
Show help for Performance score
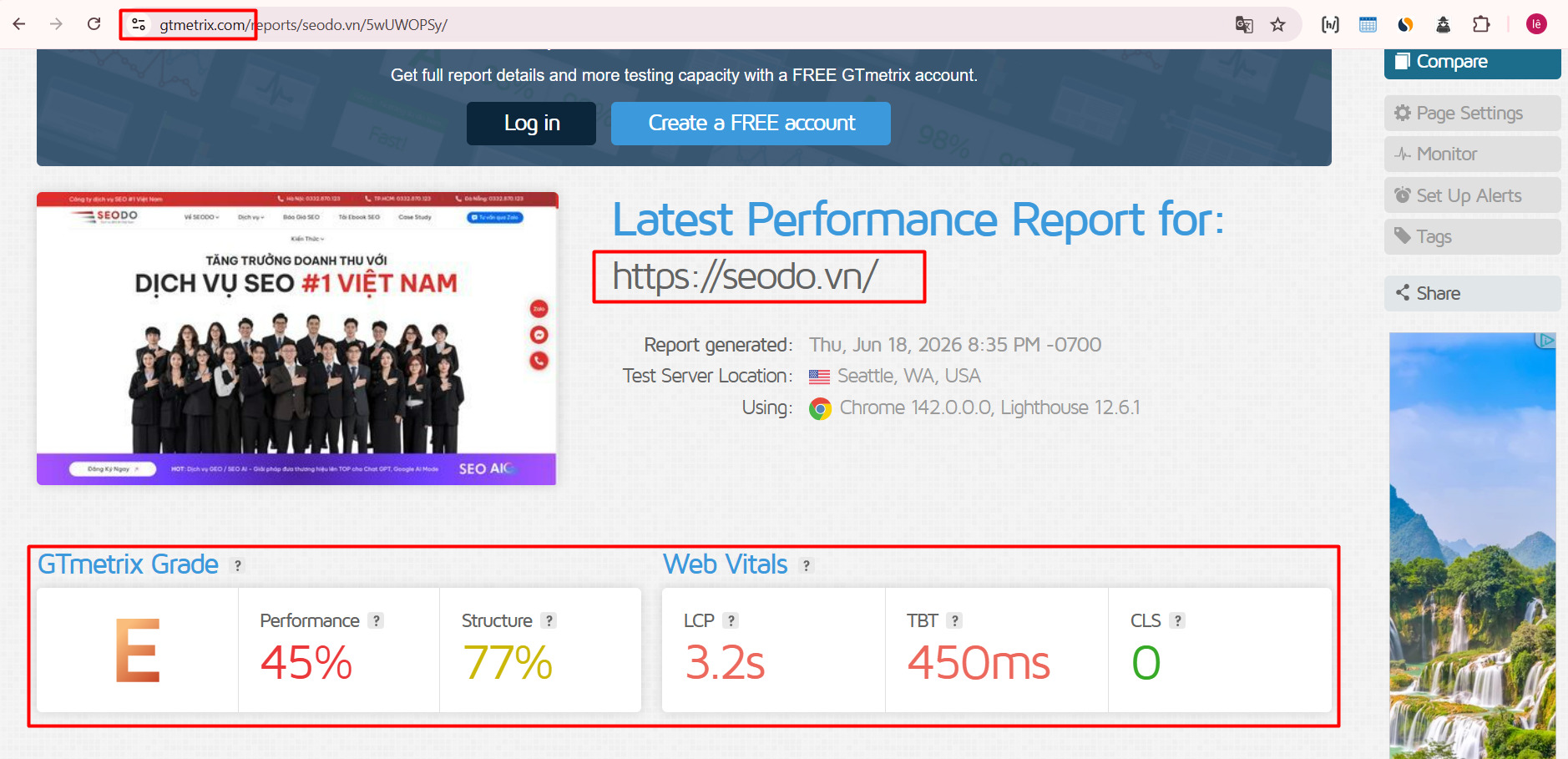pyautogui.click(x=377, y=620)
